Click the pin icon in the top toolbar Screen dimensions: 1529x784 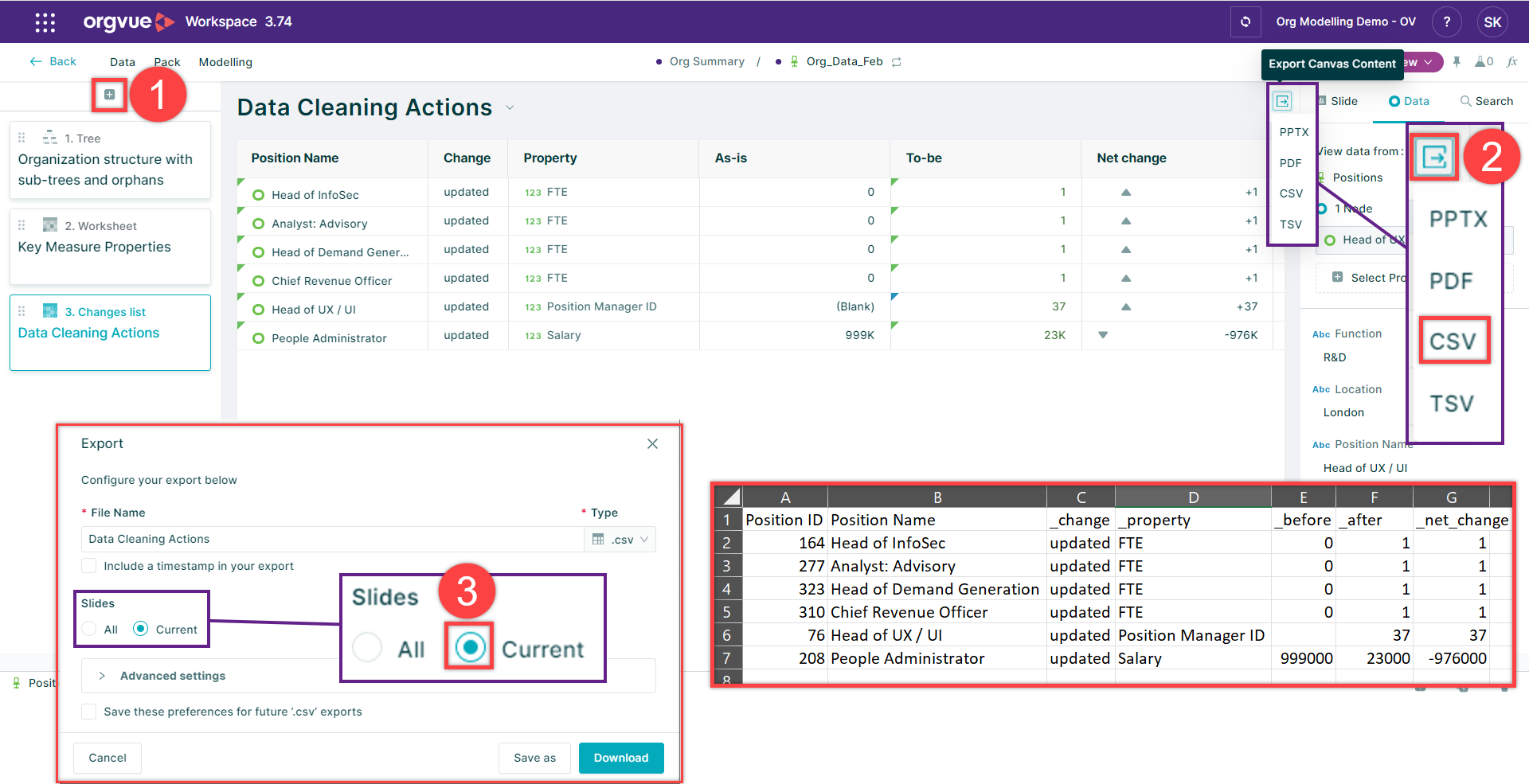[x=1457, y=61]
